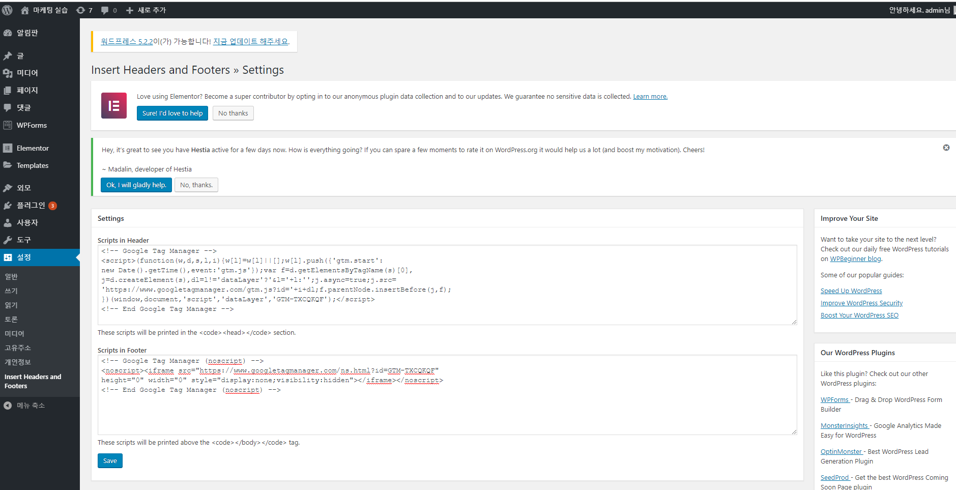Click the resize handle of the Scripts in Header box
The height and width of the screenshot is (490, 956).
(793, 321)
